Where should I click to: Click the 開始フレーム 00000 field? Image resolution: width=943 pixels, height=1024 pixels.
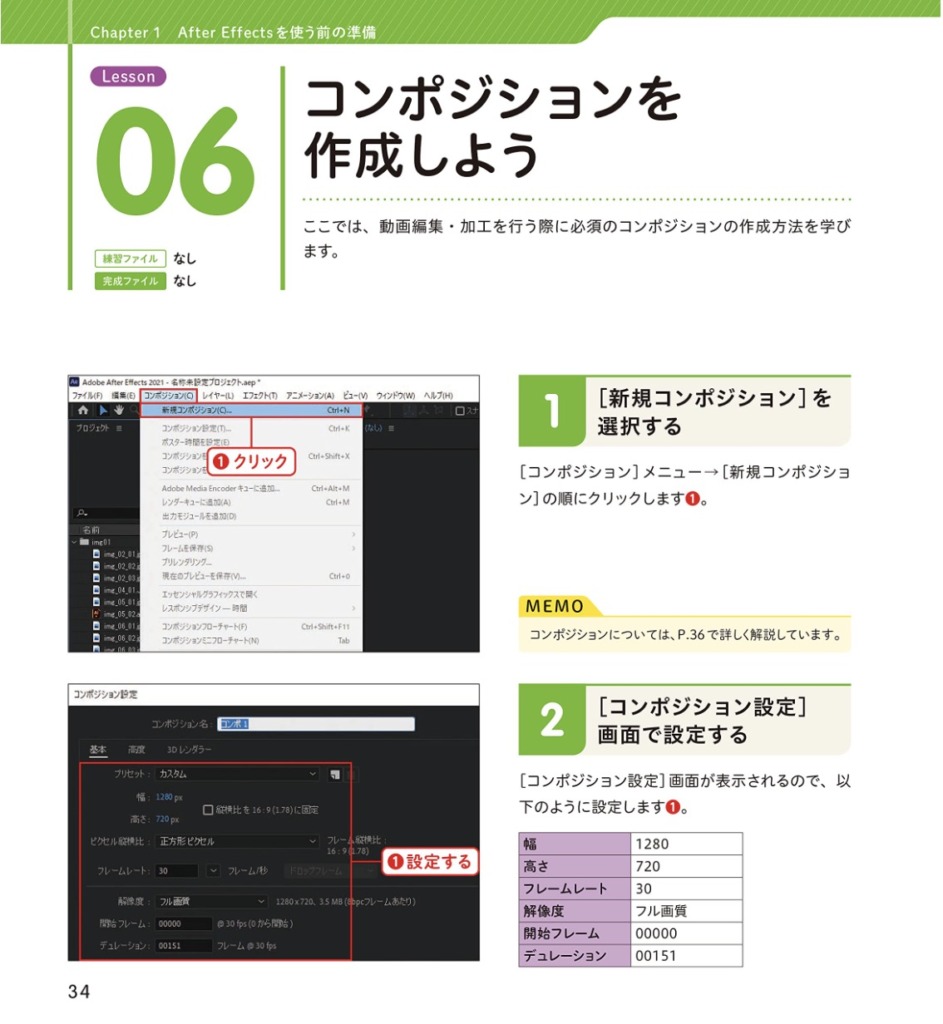[184, 923]
